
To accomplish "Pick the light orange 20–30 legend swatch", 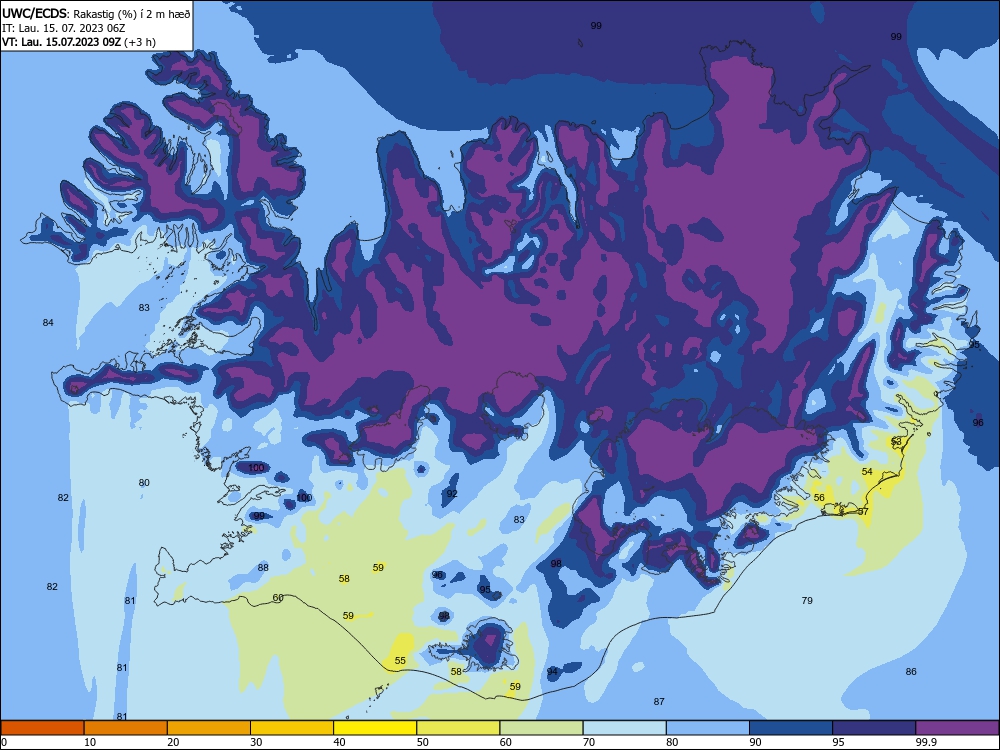I will click(x=209, y=728).
